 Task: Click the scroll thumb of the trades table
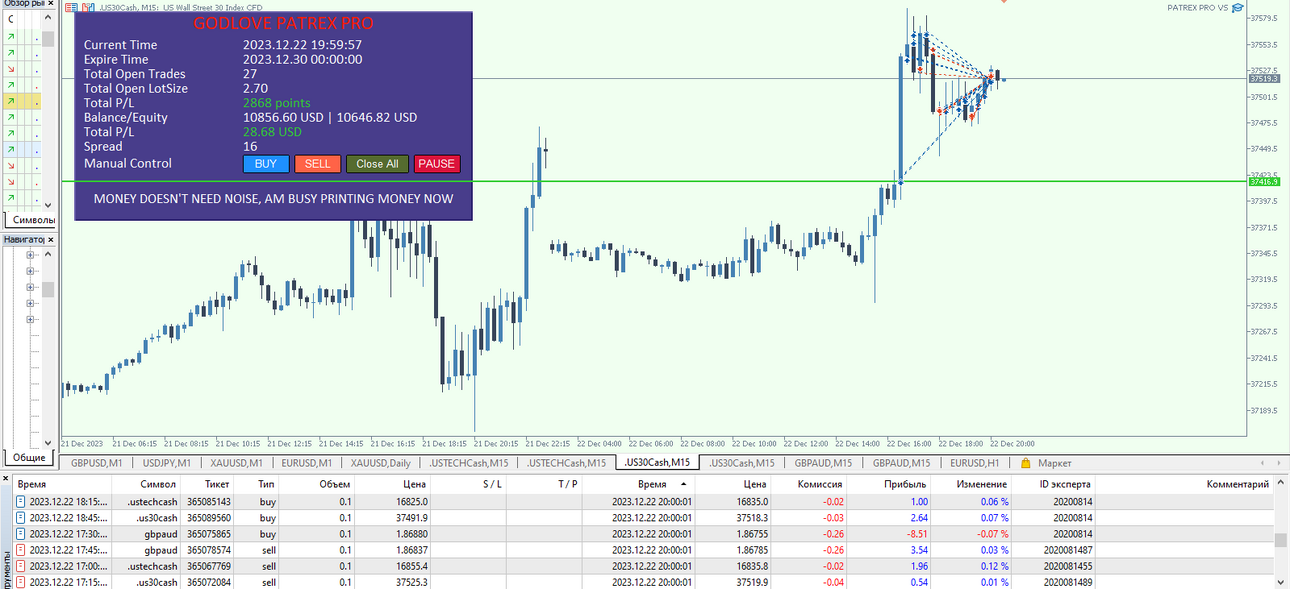[x=1281, y=541]
